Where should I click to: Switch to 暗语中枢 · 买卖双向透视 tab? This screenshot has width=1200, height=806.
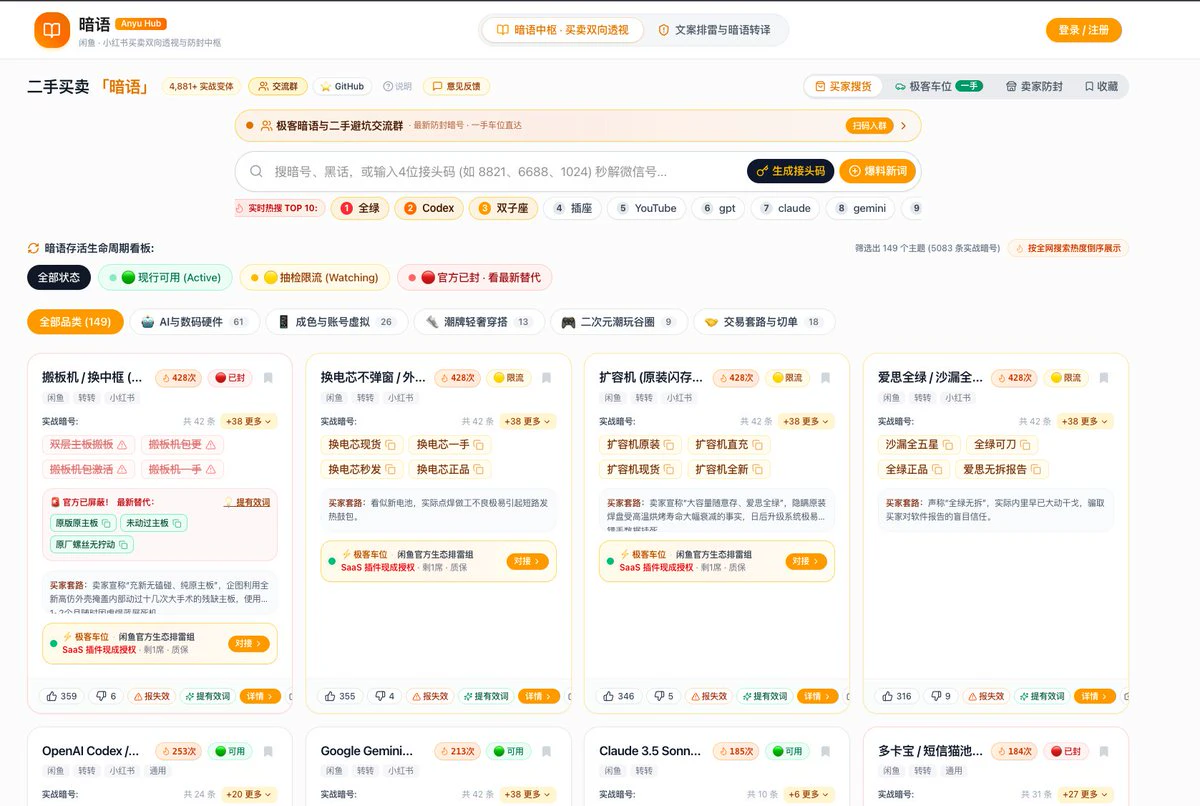(x=563, y=30)
